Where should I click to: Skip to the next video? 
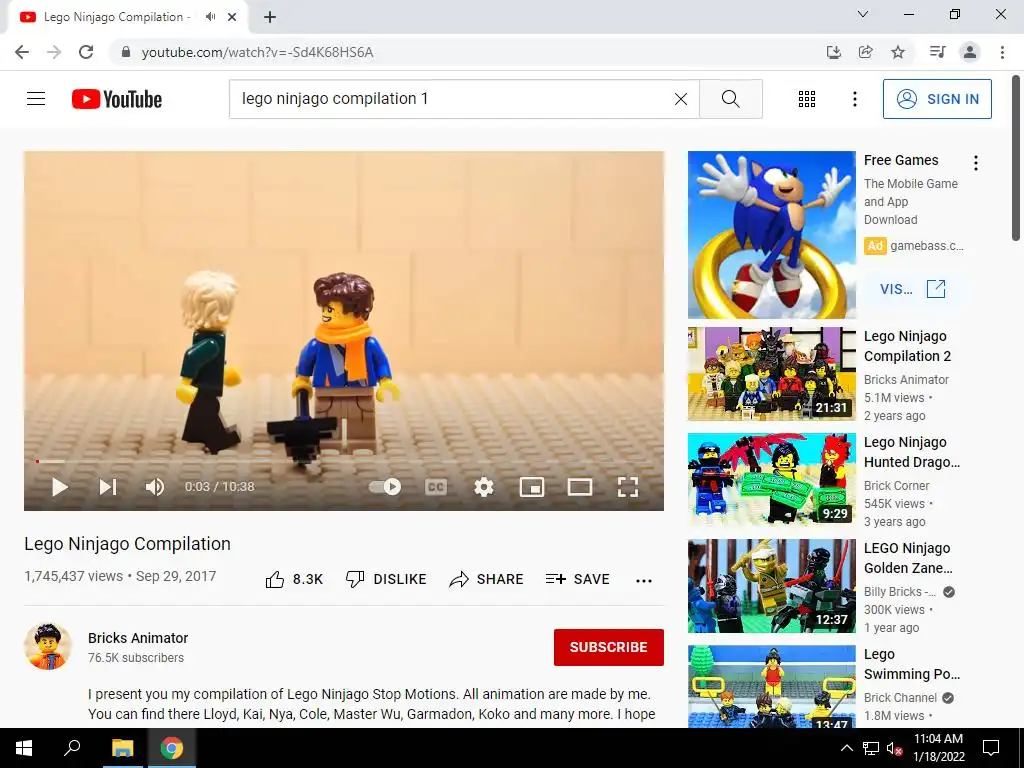(108, 487)
